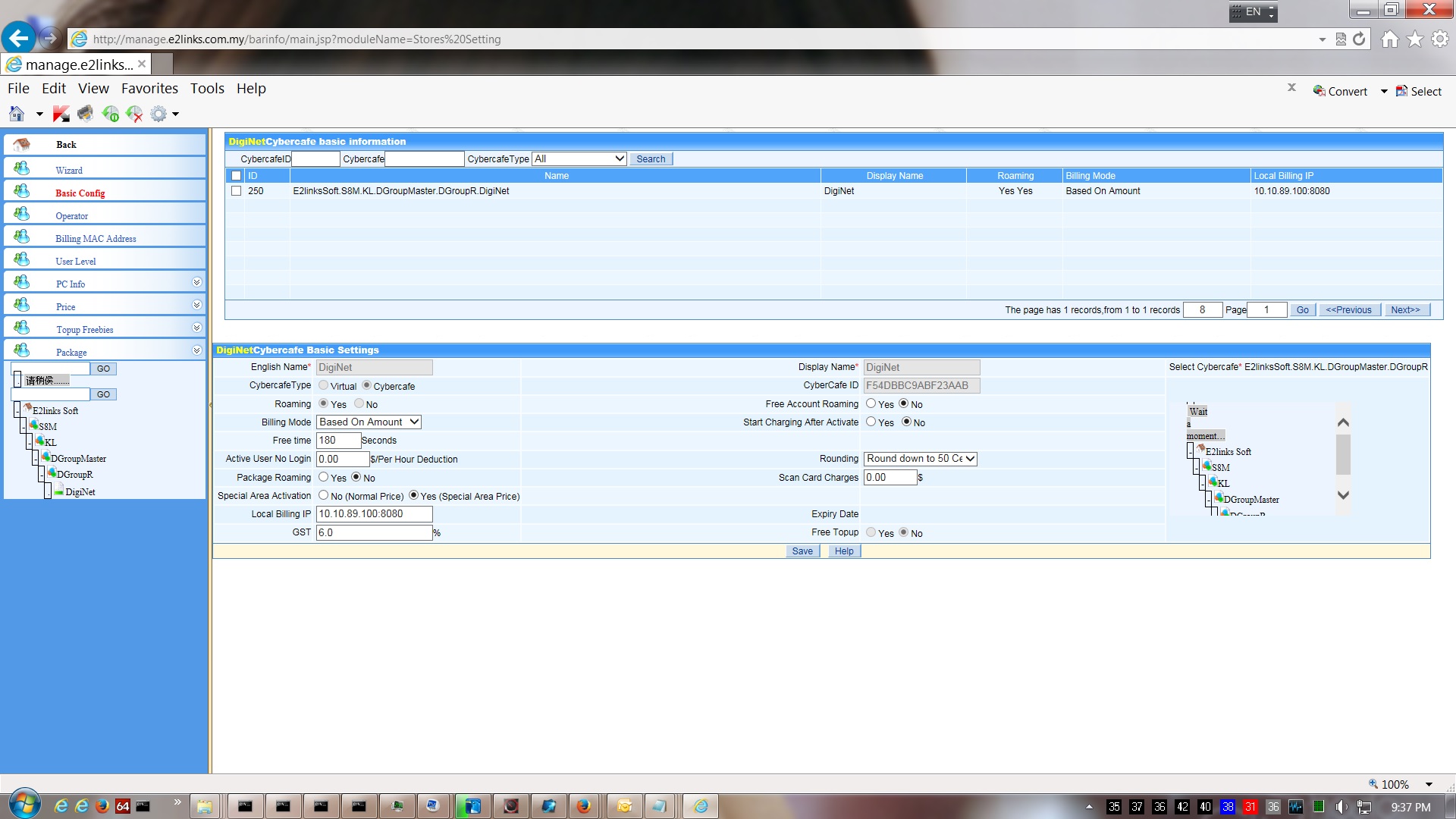Open the Tools menu

(207, 89)
